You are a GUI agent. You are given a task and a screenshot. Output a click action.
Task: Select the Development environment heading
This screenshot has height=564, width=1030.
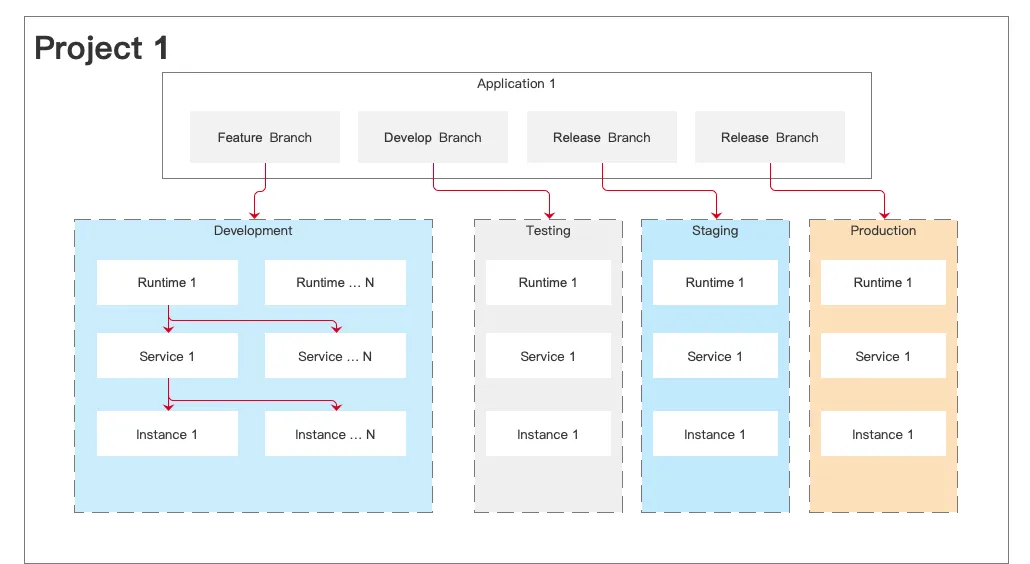click(253, 231)
